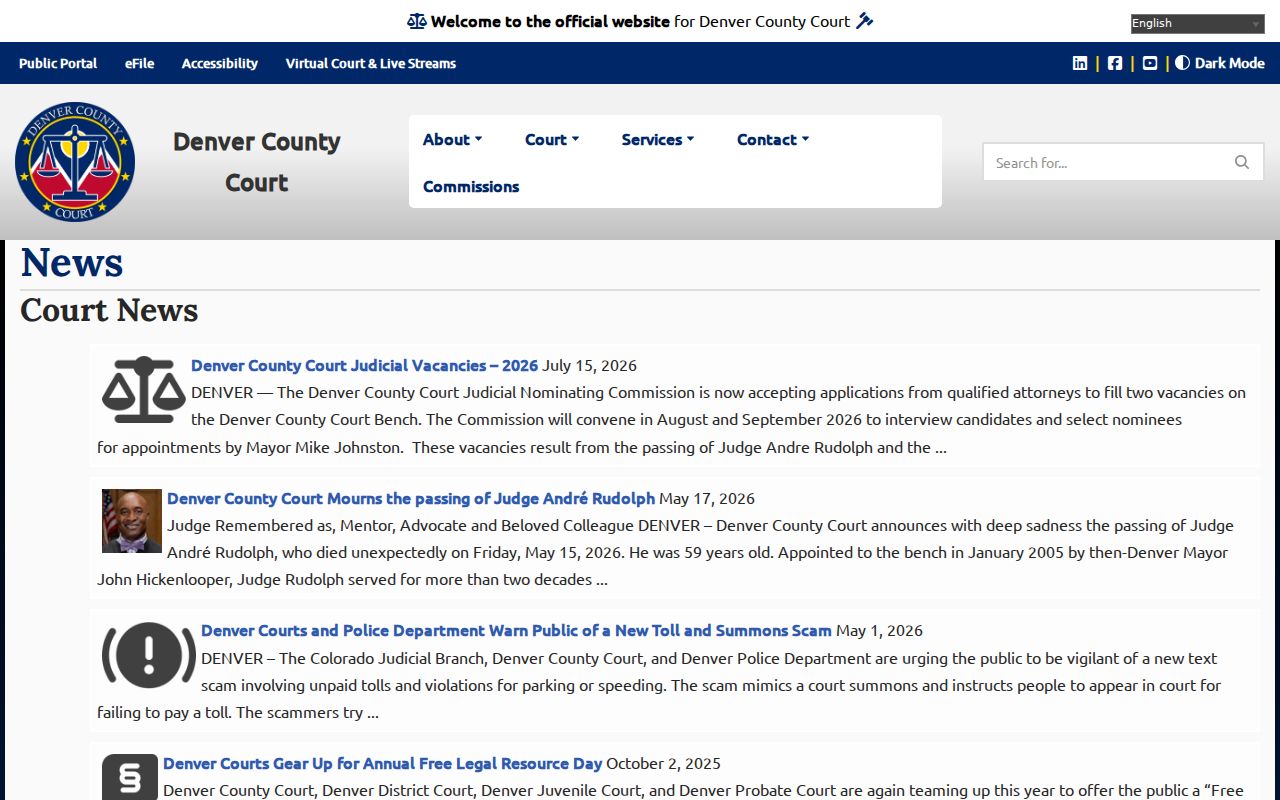Click the News page heading

point(72,262)
